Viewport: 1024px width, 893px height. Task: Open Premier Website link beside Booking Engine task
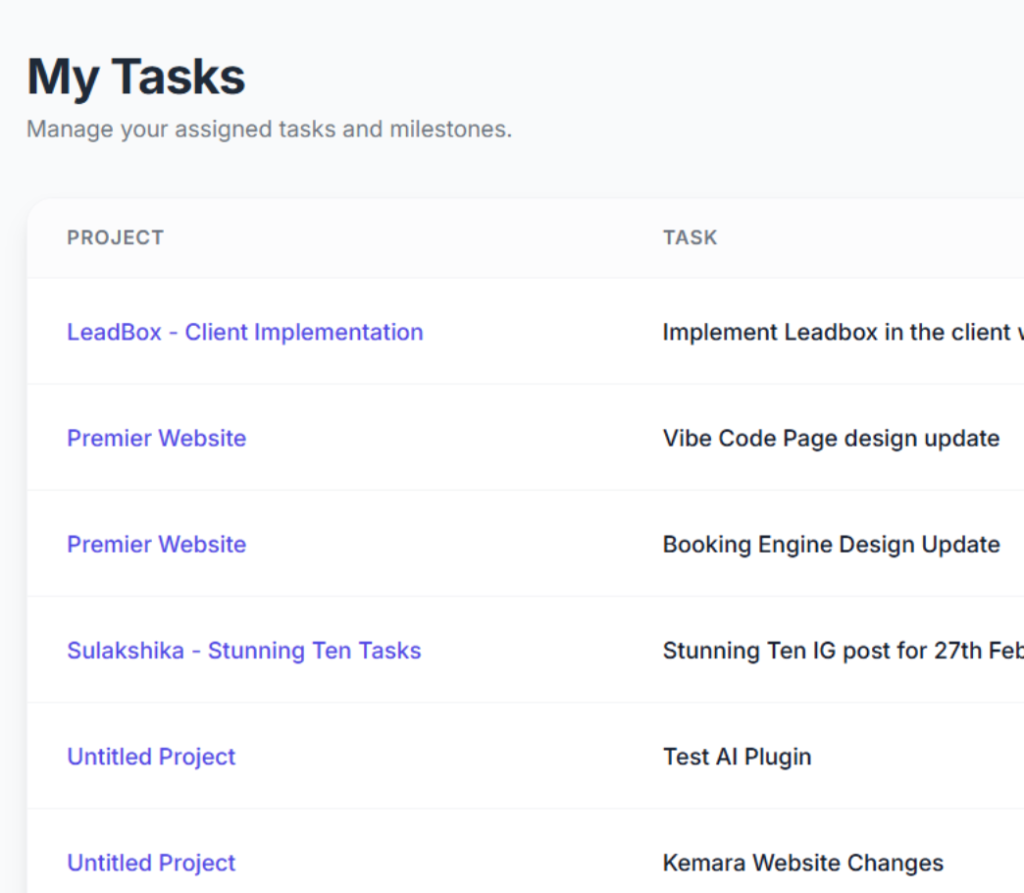[156, 544]
